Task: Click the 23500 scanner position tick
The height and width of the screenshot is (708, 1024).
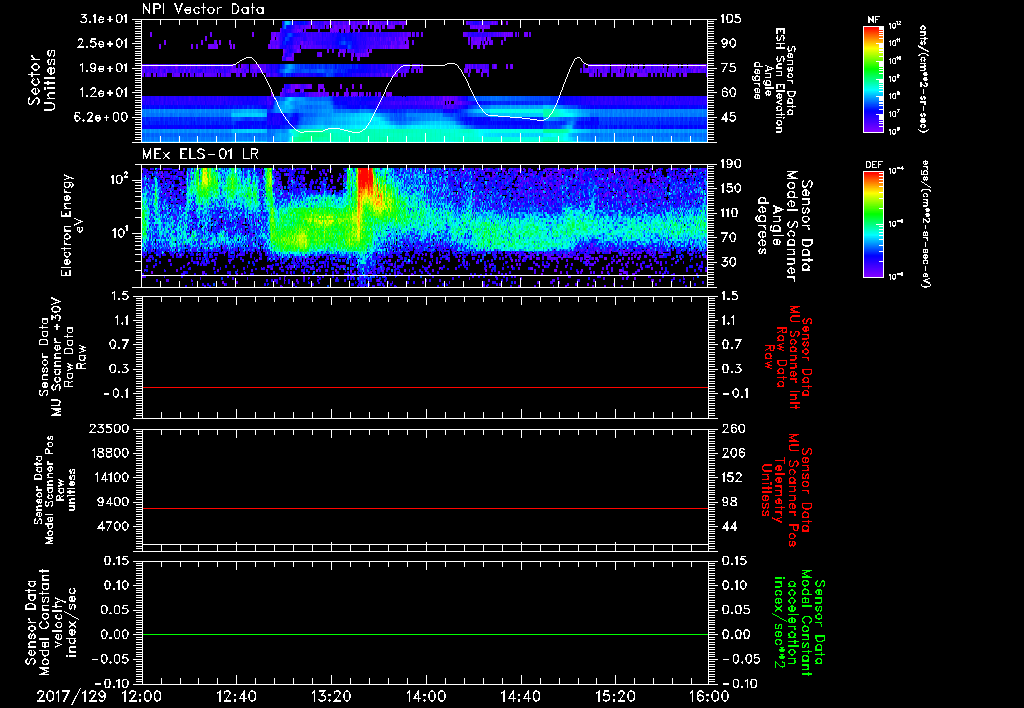Action: 110,428
